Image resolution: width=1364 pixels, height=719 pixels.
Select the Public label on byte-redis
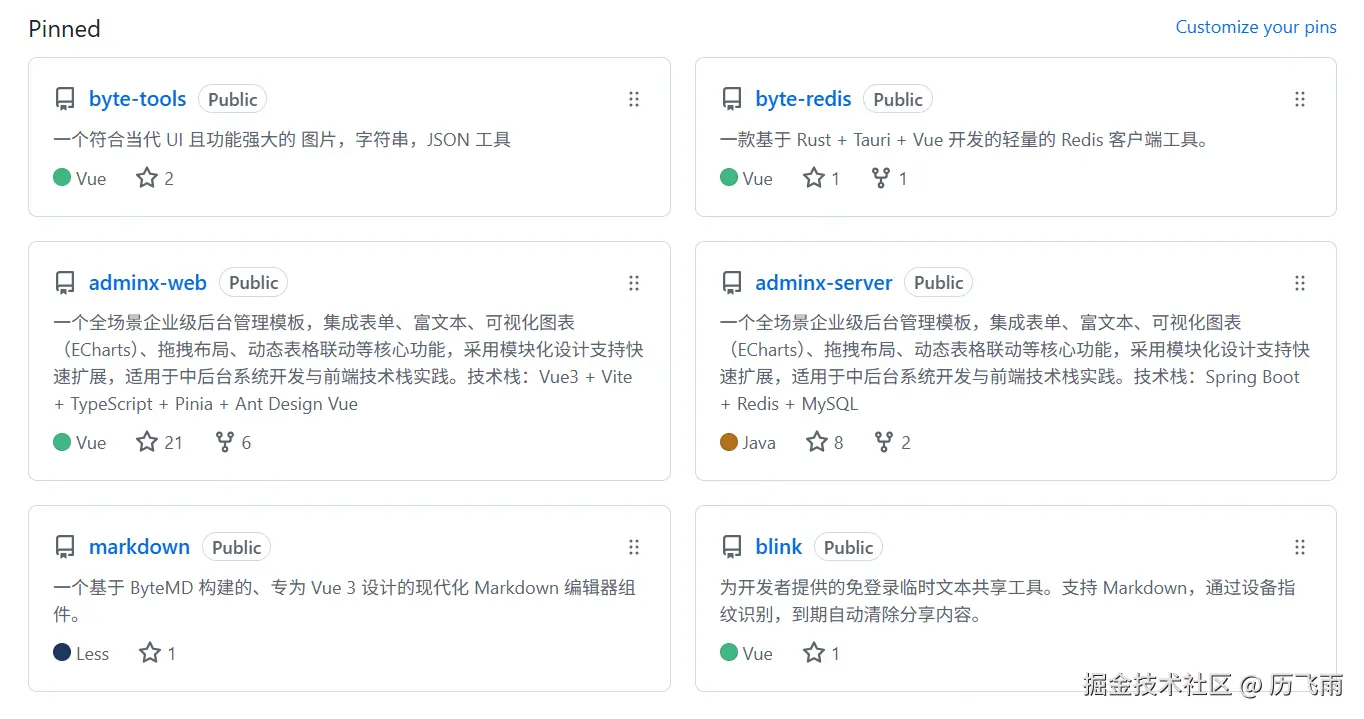coord(897,98)
